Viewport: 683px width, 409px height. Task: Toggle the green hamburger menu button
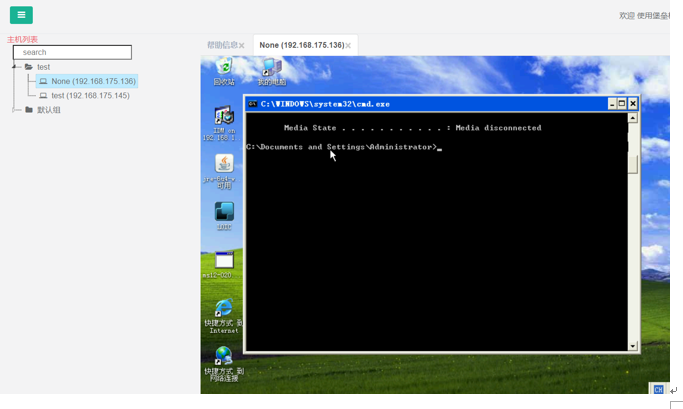coord(21,15)
